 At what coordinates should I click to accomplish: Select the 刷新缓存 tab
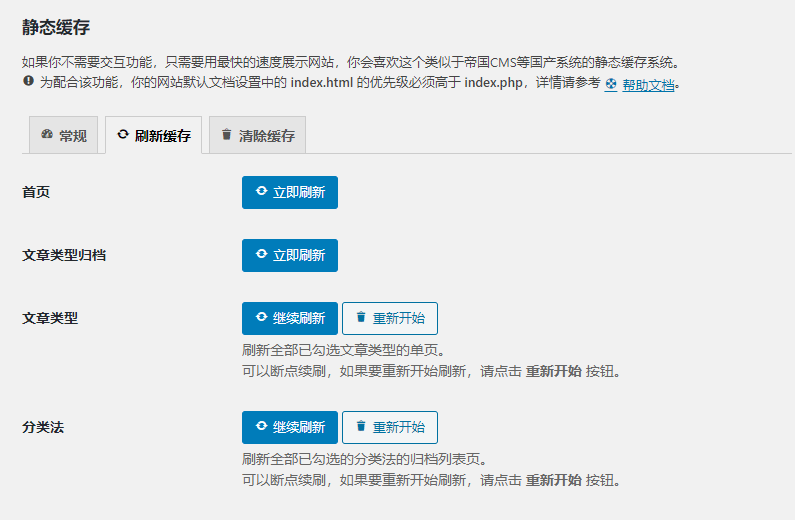tap(153, 135)
